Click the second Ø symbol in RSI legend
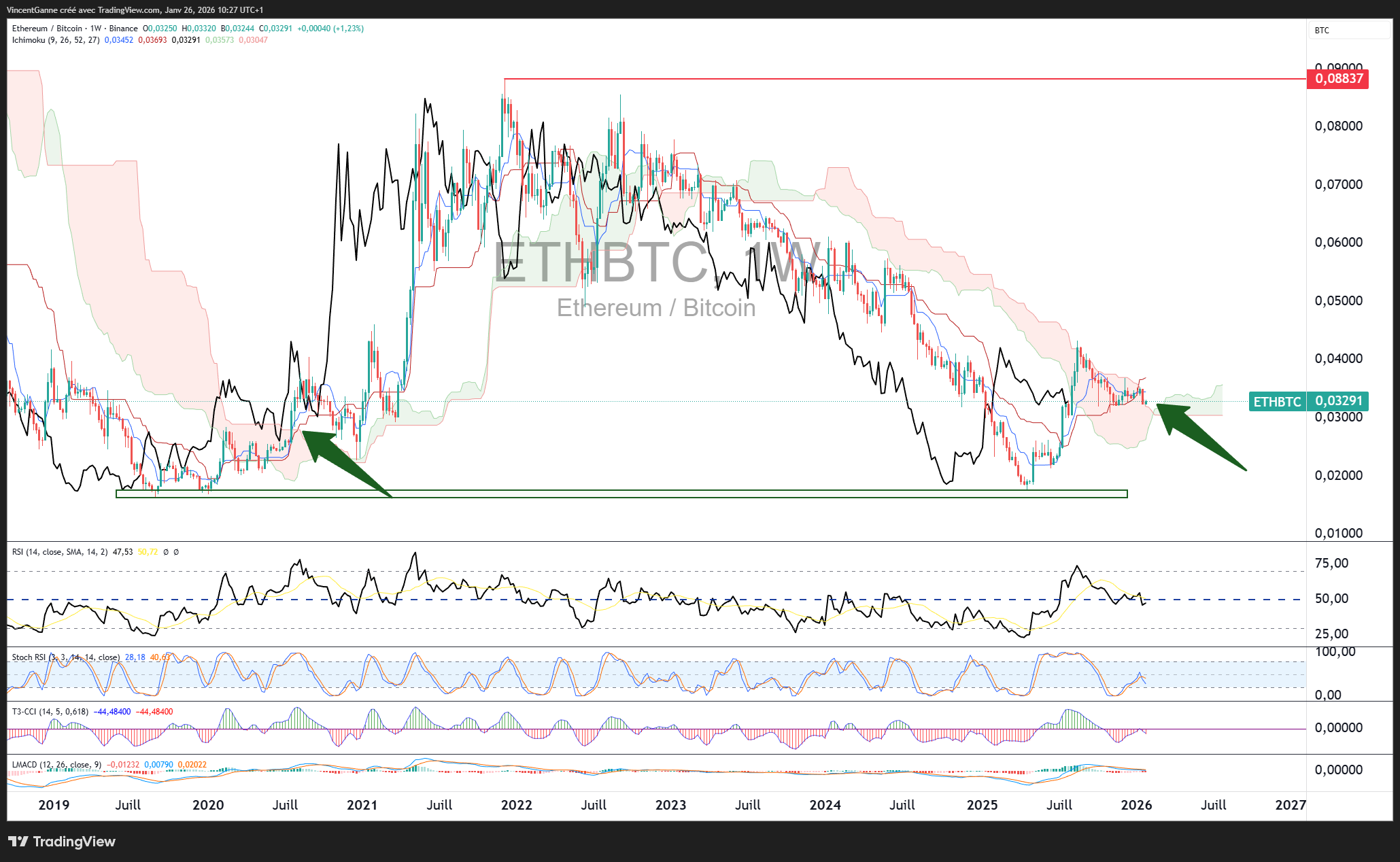The image size is (1400, 862). 176,552
